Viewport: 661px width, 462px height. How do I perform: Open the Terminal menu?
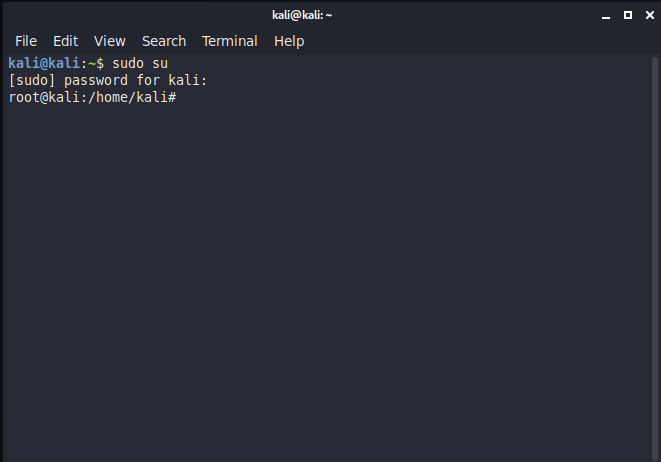tap(230, 41)
